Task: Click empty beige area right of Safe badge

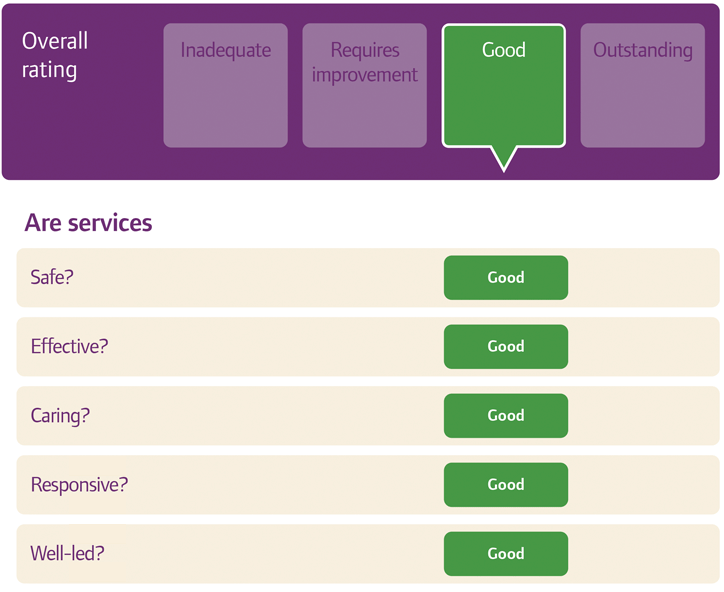Action: point(640,278)
